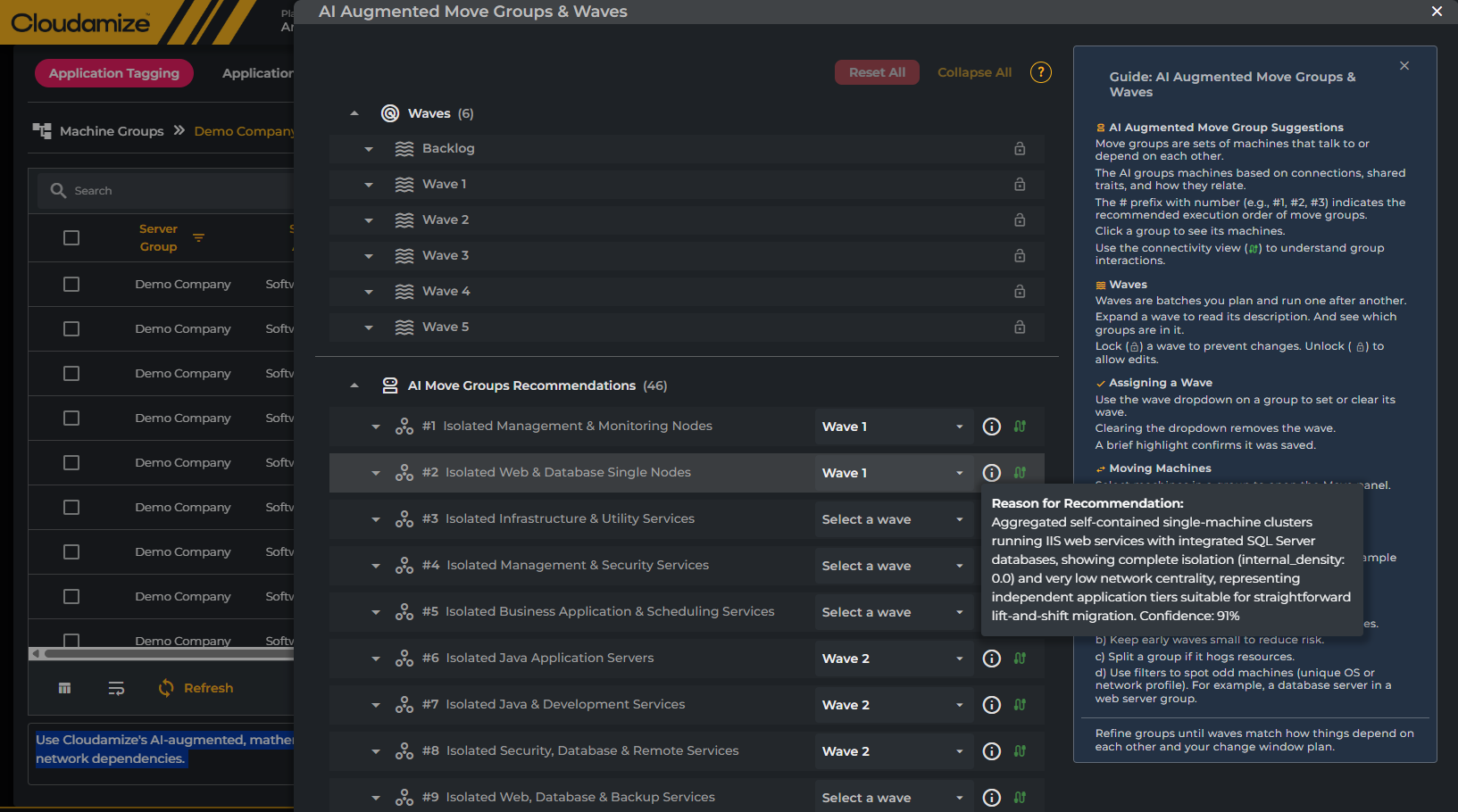Click the Reset All button
This screenshot has width=1458, height=812.
pos(877,72)
